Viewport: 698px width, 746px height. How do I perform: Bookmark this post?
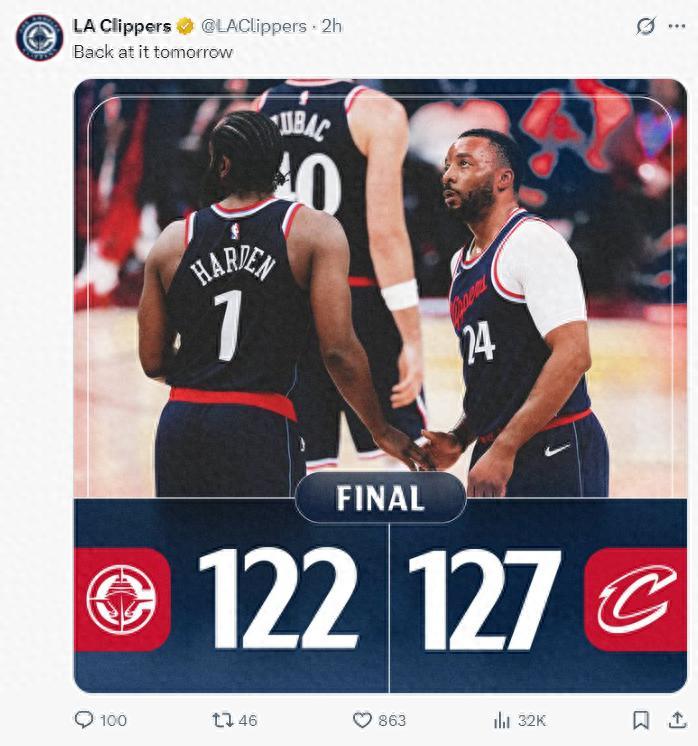point(641,720)
